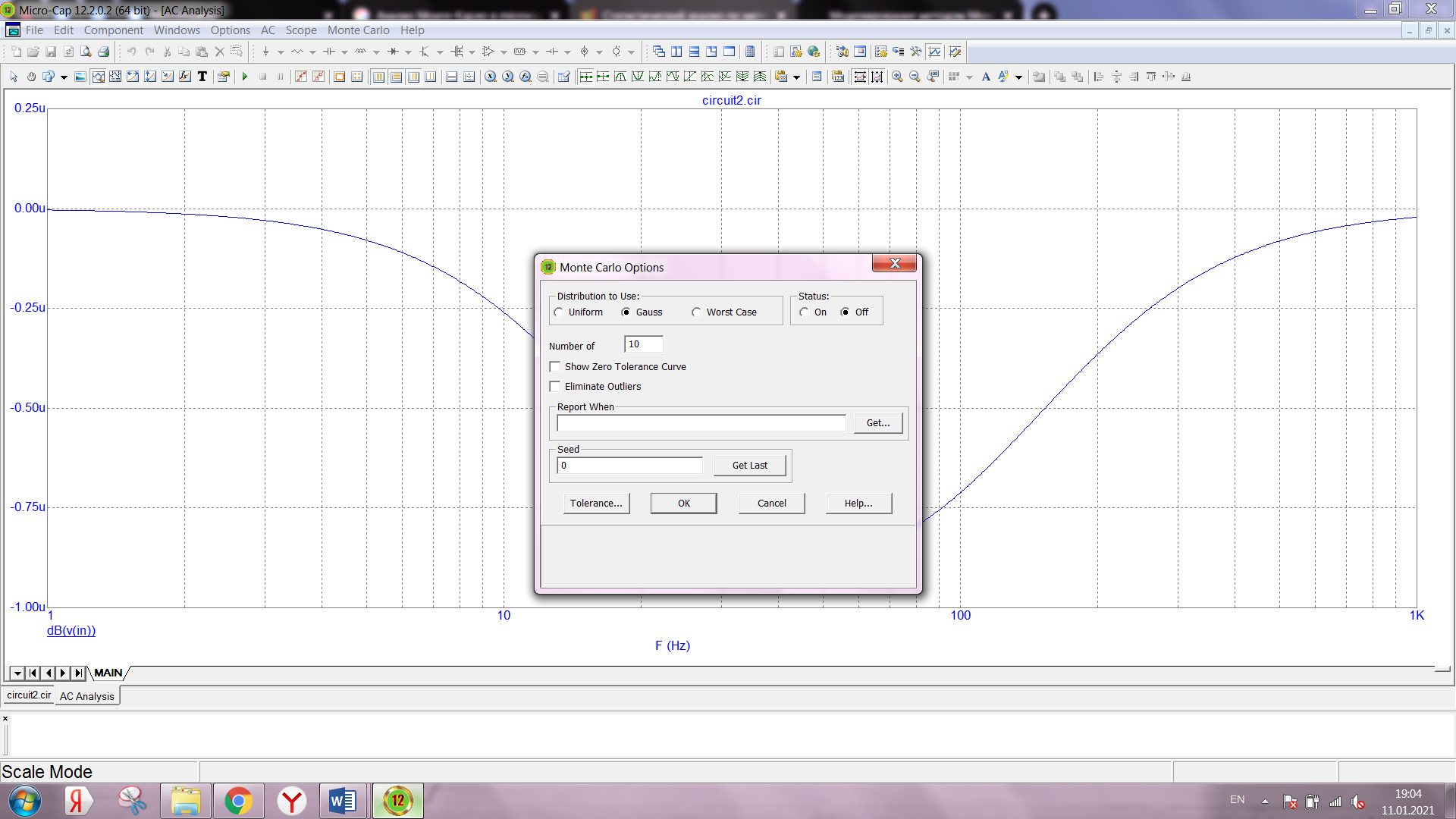
Task: Expand the Ground component dropdown arrow
Action: click(x=281, y=52)
